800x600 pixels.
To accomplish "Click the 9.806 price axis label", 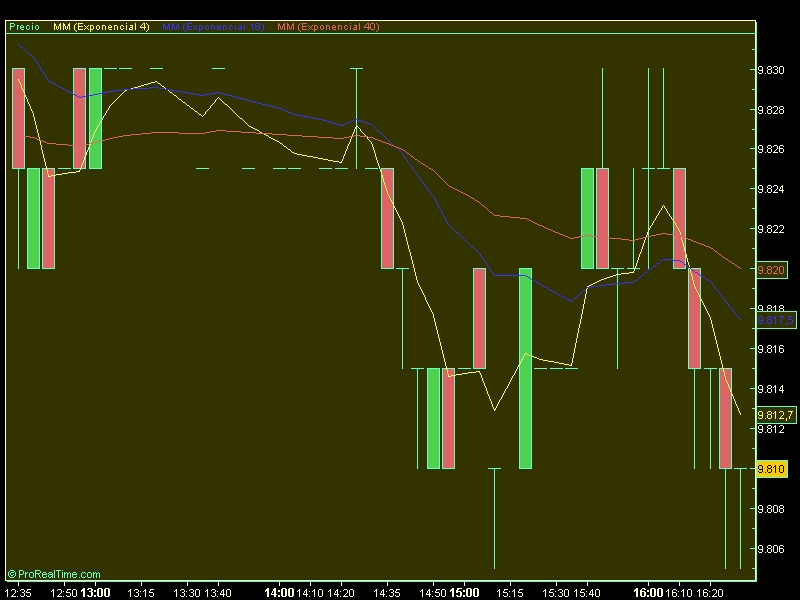I will click(770, 549).
